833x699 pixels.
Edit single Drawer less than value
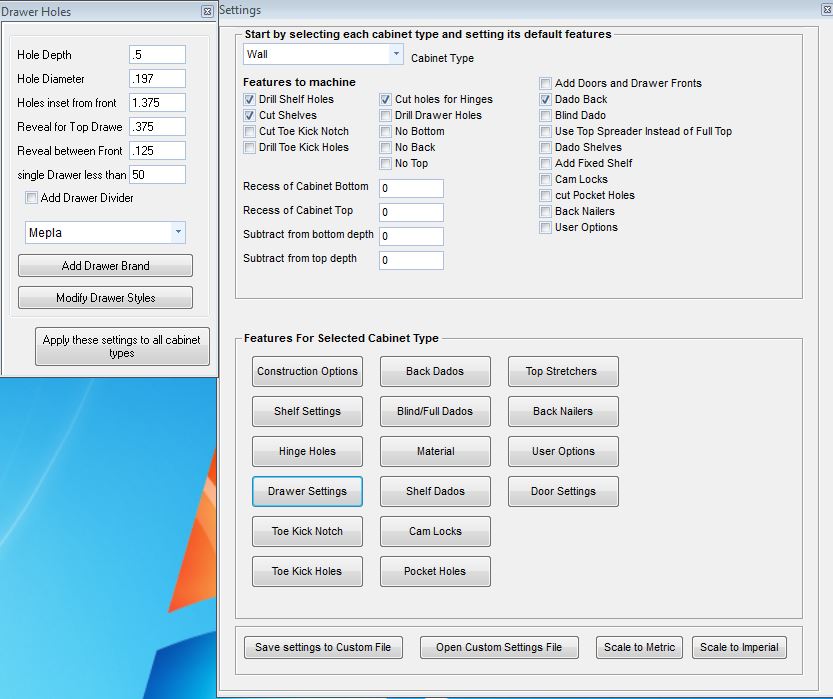click(157, 174)
